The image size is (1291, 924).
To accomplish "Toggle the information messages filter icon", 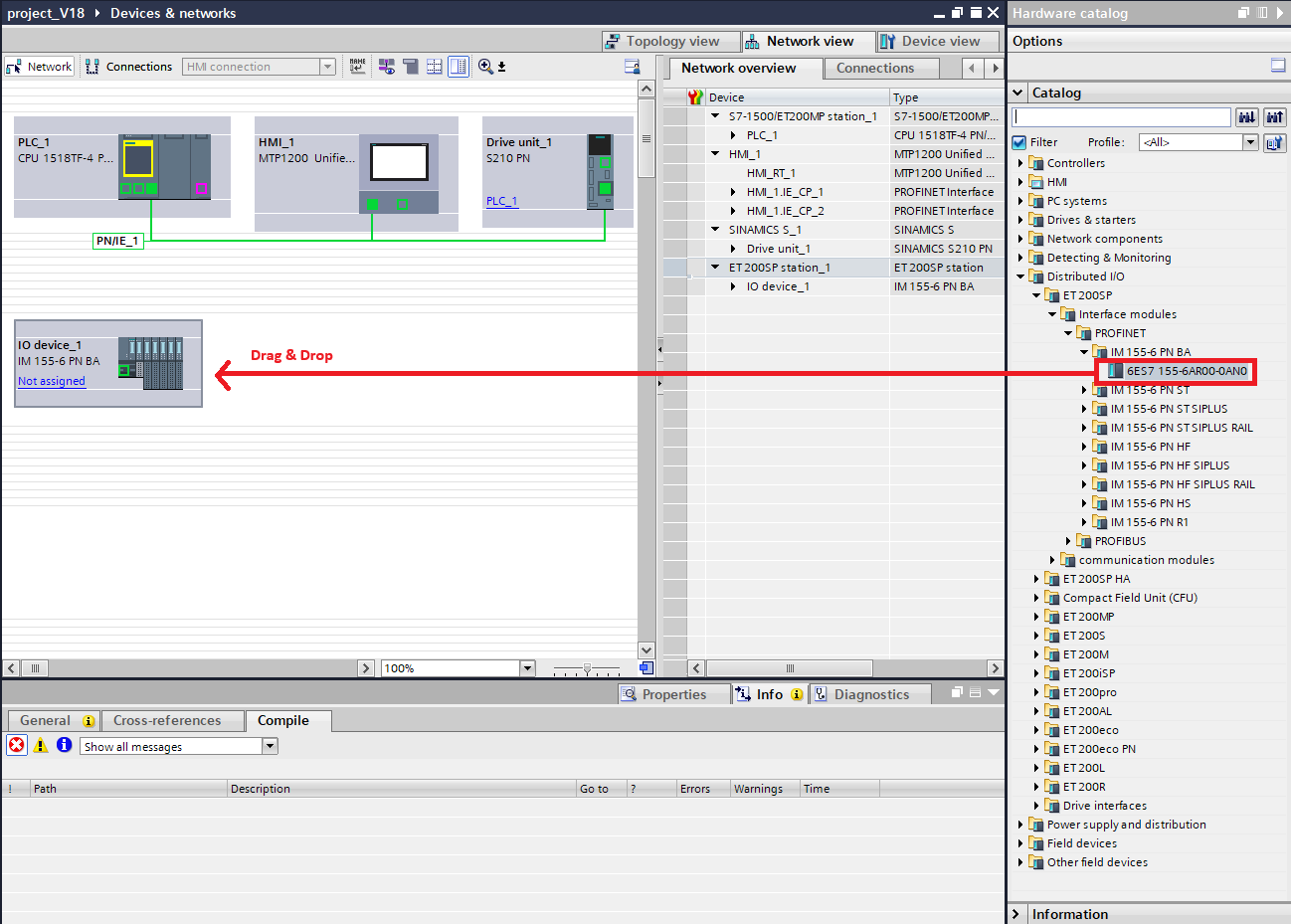I will (x=65, y=745).
